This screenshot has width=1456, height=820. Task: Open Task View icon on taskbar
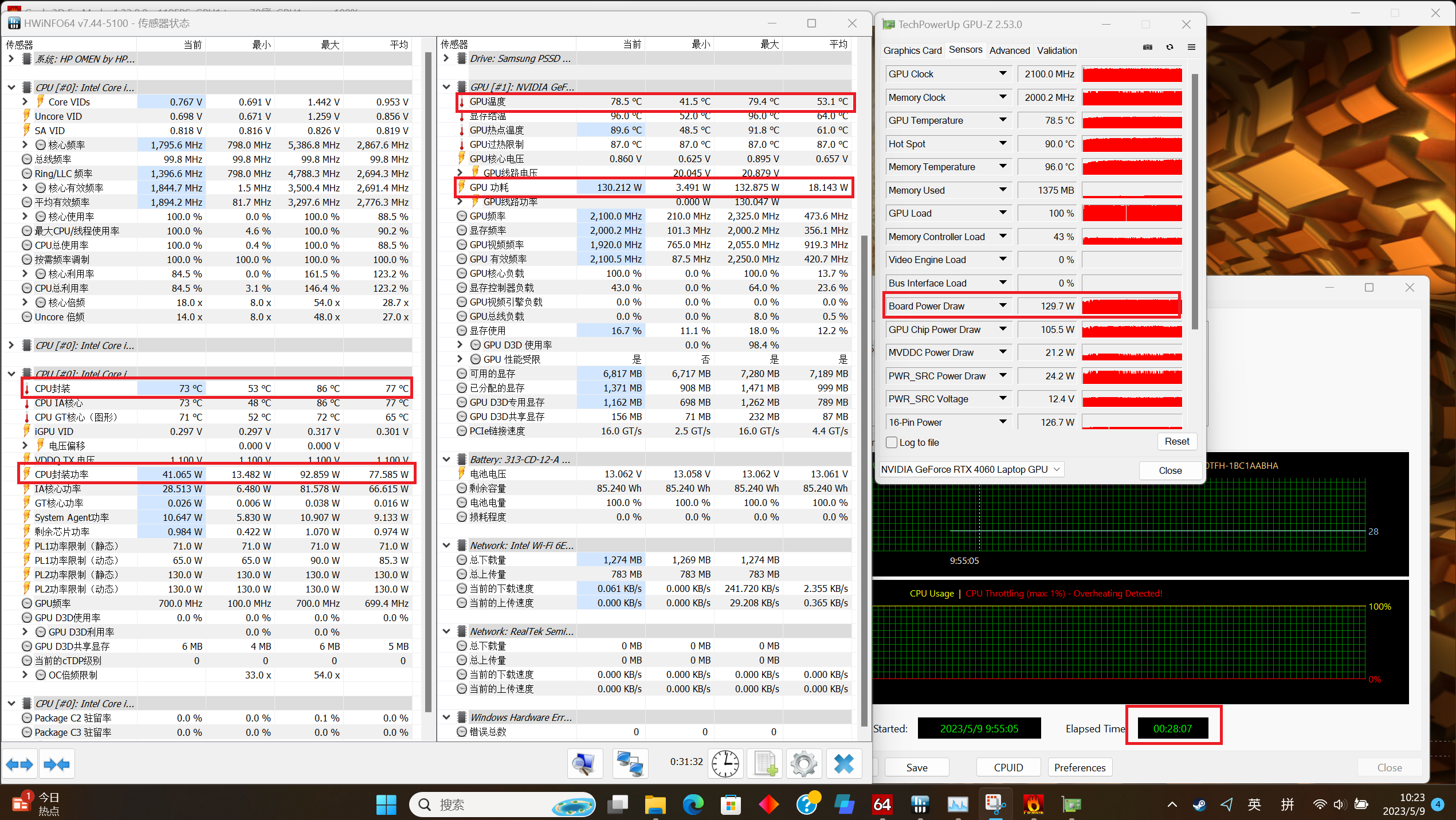click(618, 805)
